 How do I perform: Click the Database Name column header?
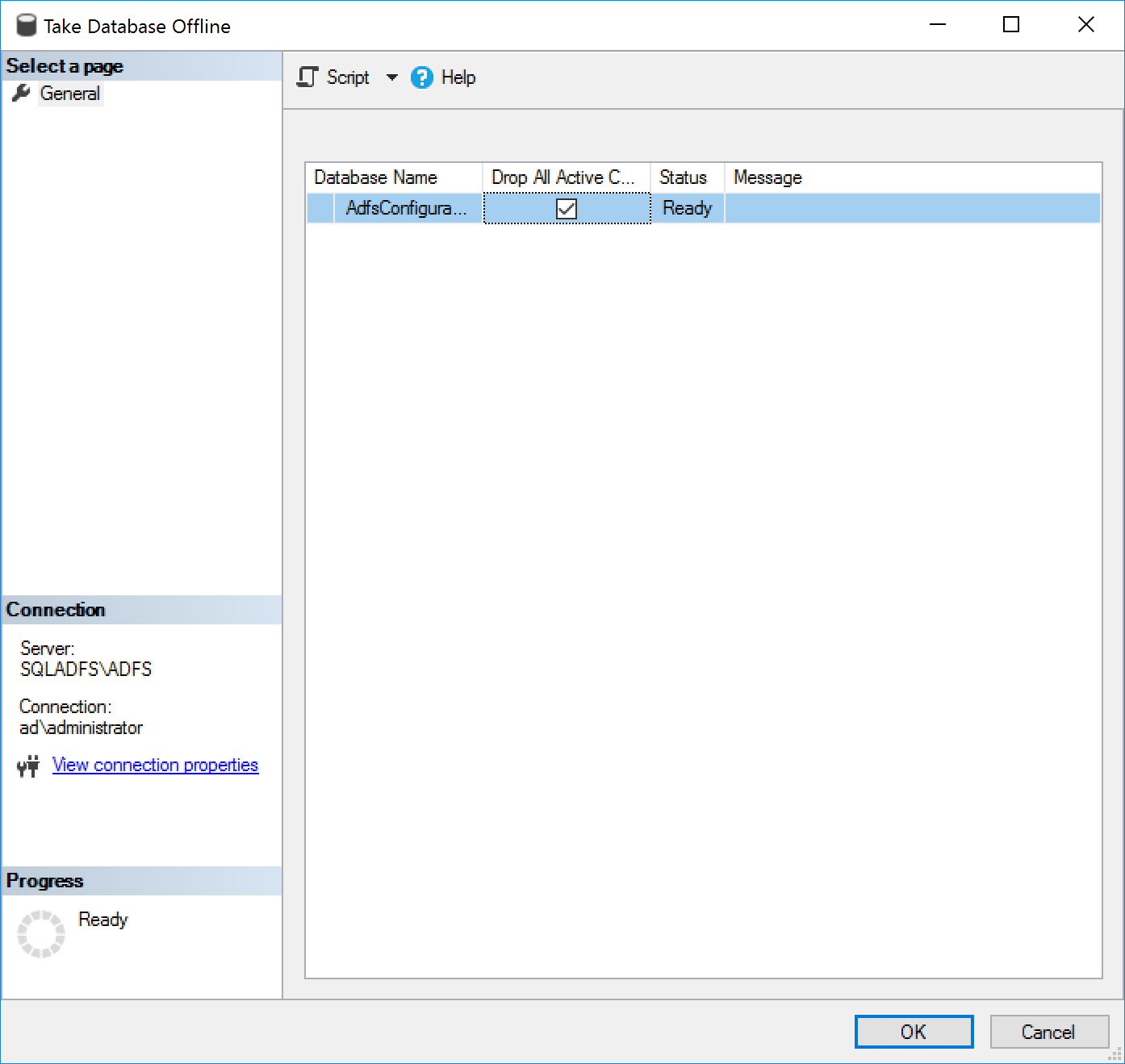(394, 177)
